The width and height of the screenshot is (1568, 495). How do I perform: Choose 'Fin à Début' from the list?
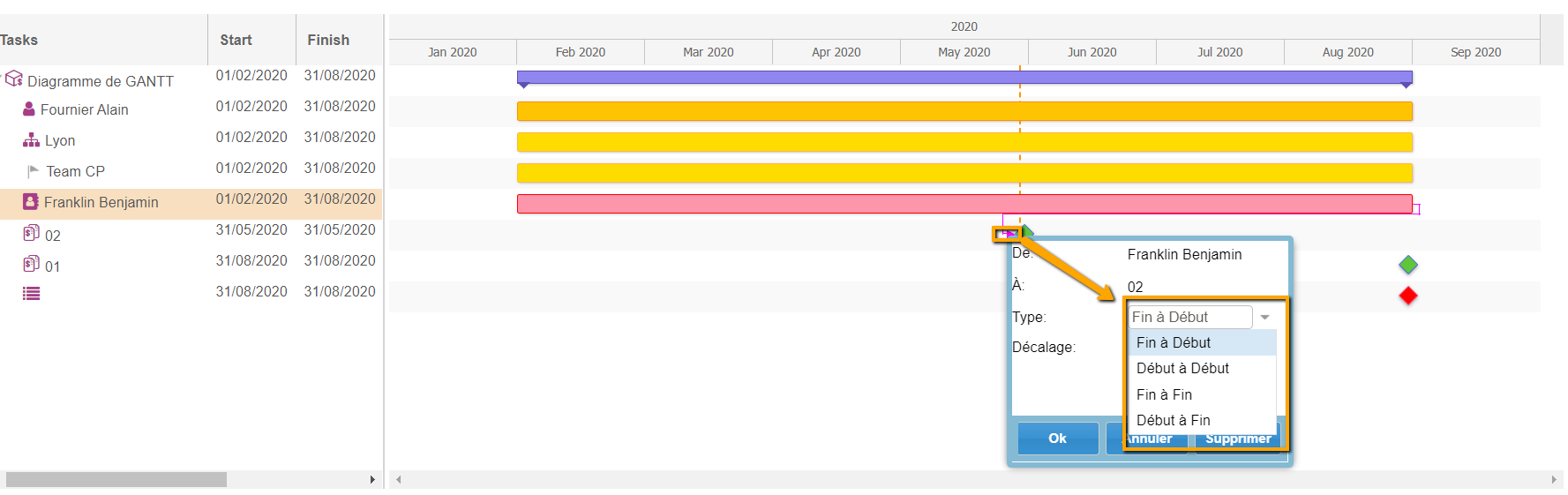[x=1173, y=343]
